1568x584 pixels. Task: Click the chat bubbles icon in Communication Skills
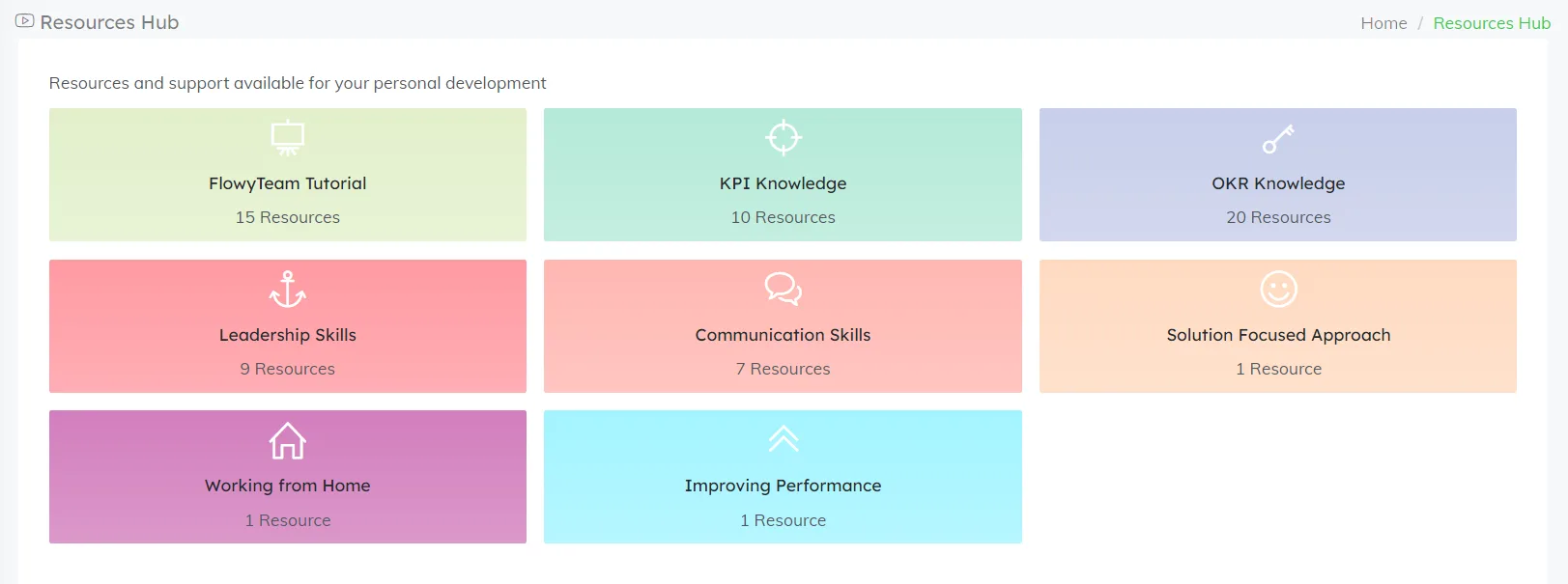click(784, 289)
